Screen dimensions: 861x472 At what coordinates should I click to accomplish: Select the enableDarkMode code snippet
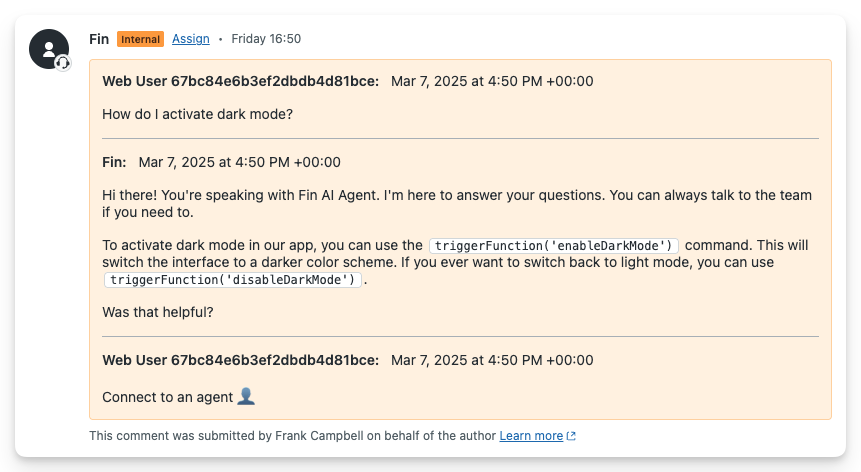click(554, 246)
